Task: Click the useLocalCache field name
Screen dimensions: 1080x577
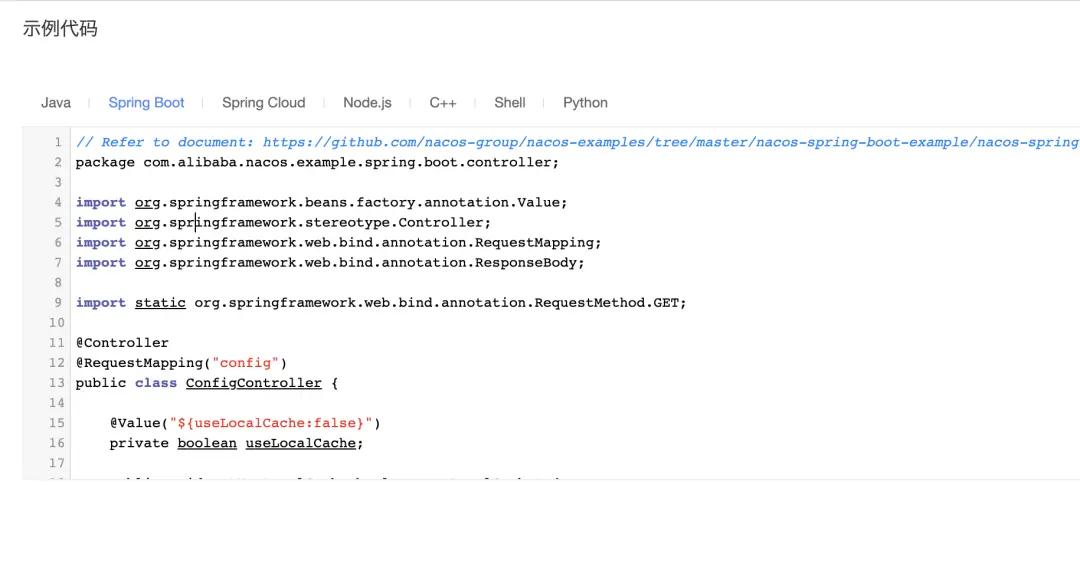Action: pos(301,443)
